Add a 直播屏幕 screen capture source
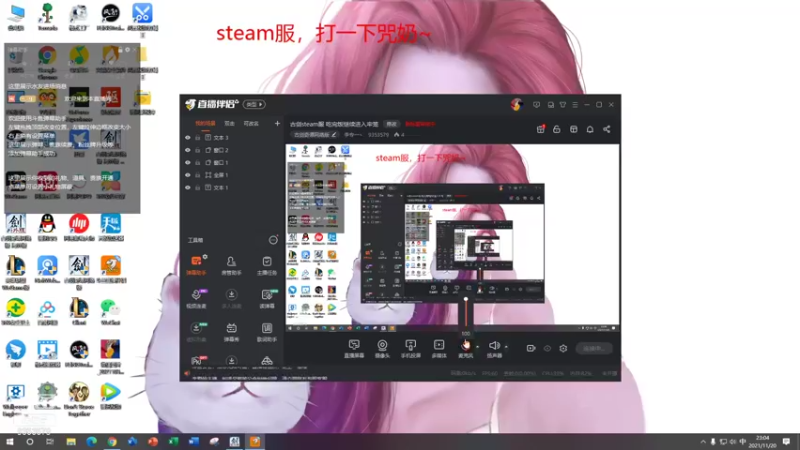The height and width of the screenshot is (450, 800). pos(354,349)
